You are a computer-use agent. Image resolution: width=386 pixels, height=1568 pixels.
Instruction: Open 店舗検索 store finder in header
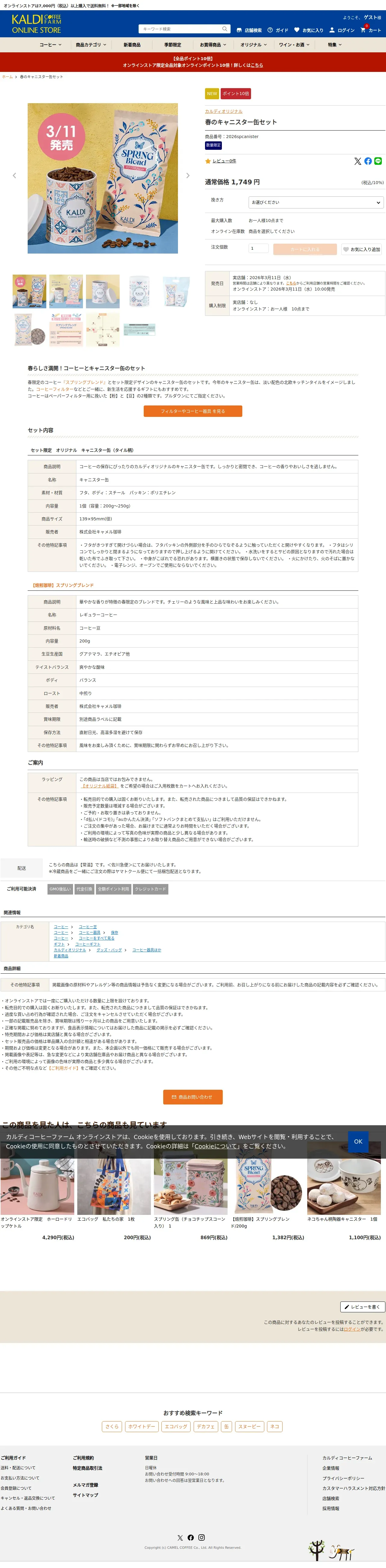coord(249,30)
